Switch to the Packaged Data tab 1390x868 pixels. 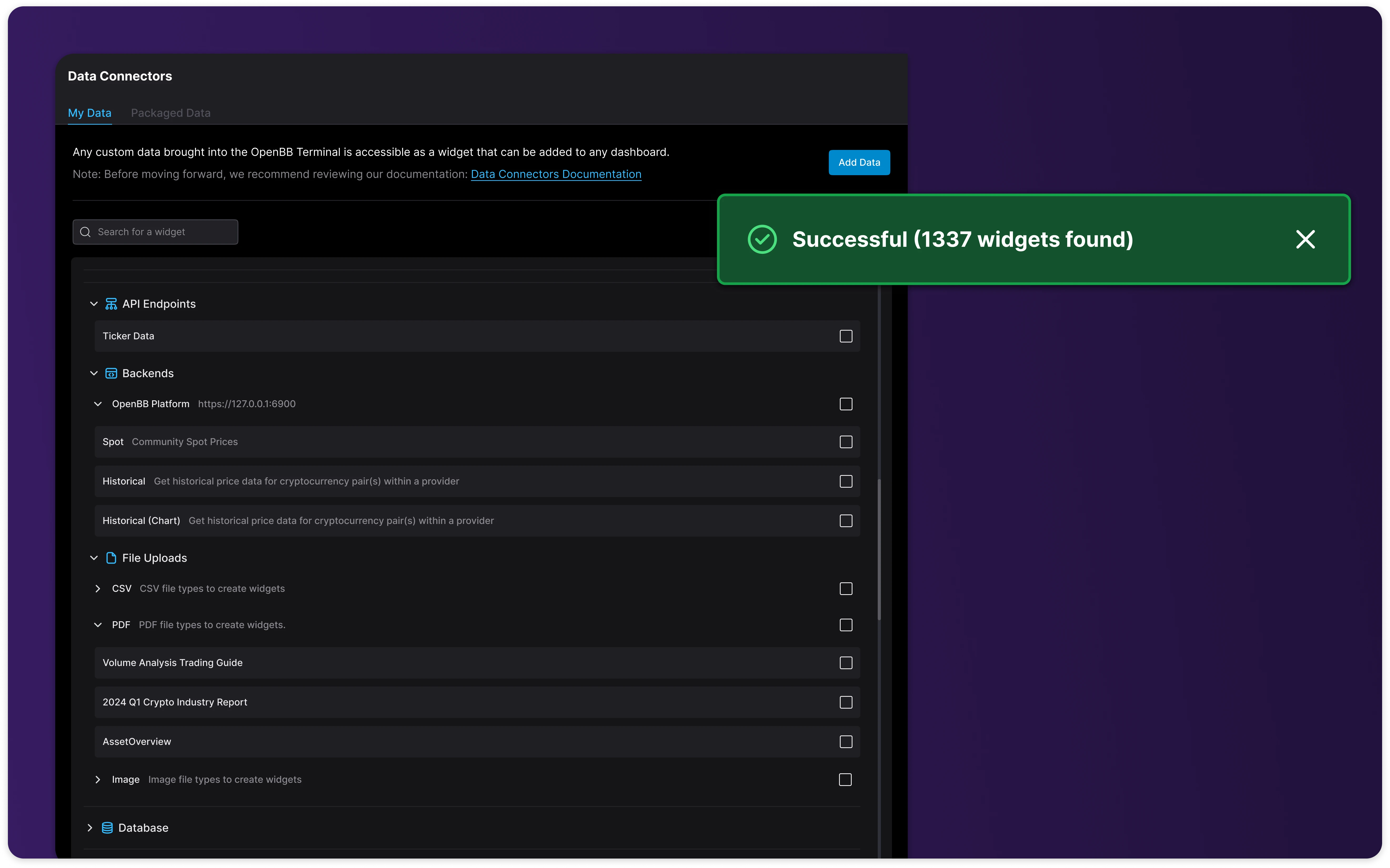pyautogui.click(x=170, y=113)
